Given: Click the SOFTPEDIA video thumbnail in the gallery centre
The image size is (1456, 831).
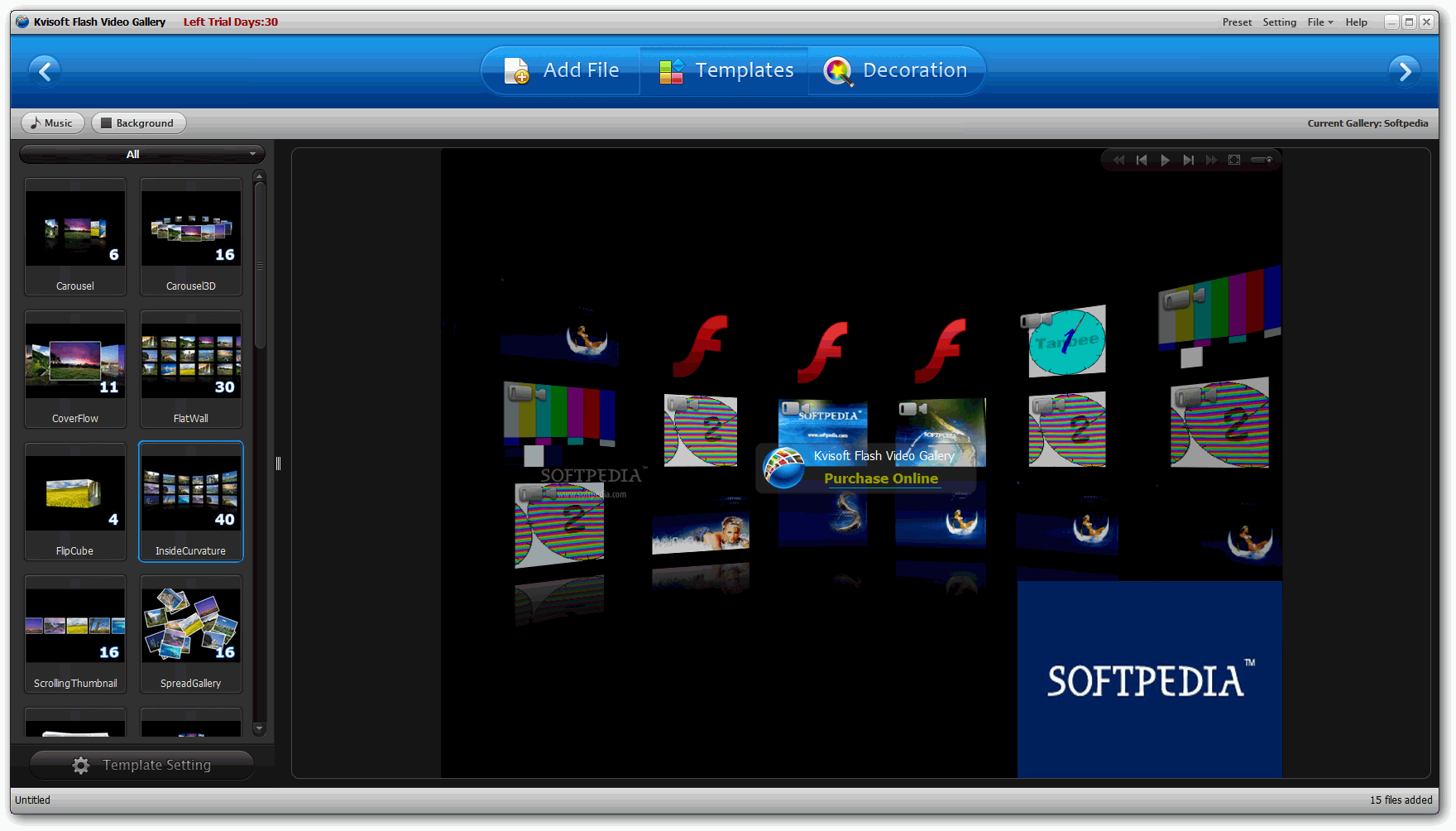Looking at the screenshot, I should point(823,422).
